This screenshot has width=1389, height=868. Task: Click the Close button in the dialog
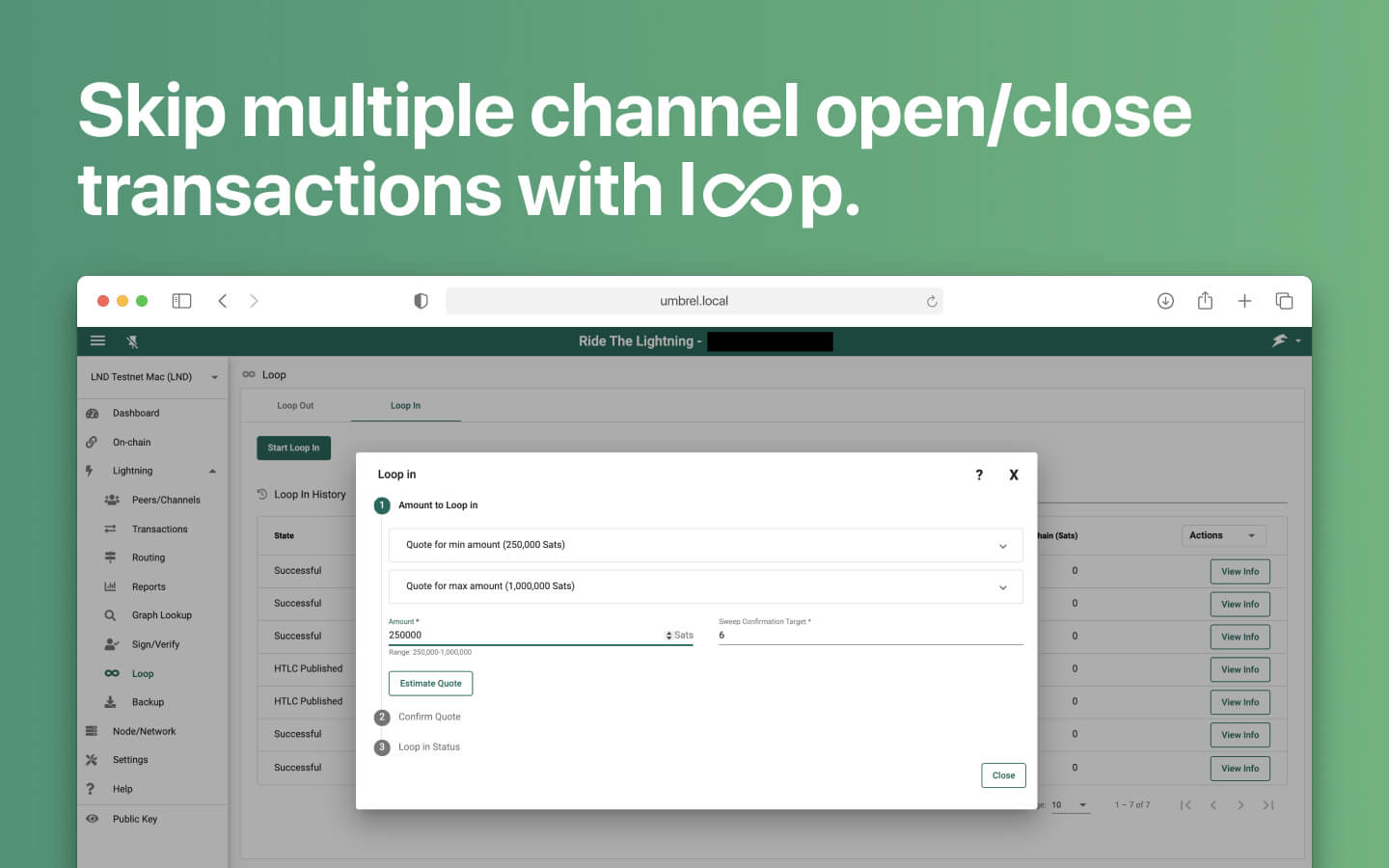click(1003, 775)
